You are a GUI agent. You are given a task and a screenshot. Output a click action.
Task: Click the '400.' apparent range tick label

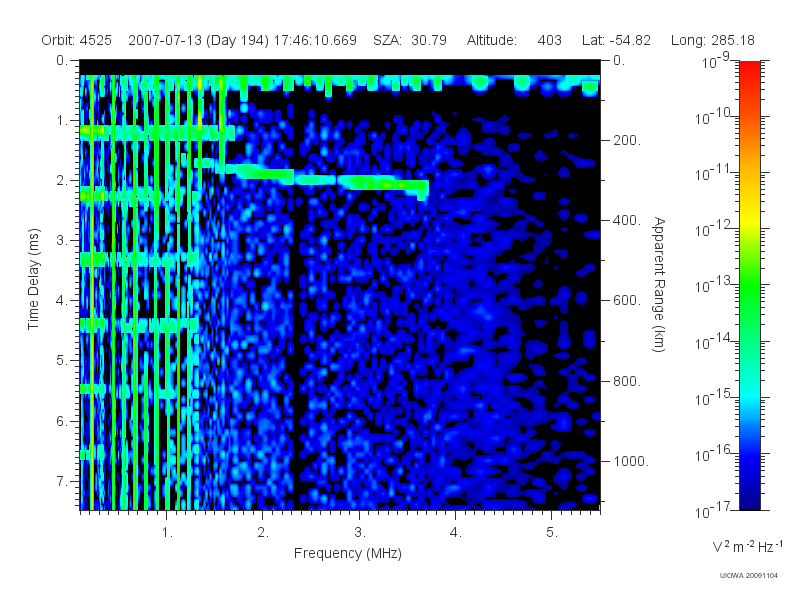627,220
